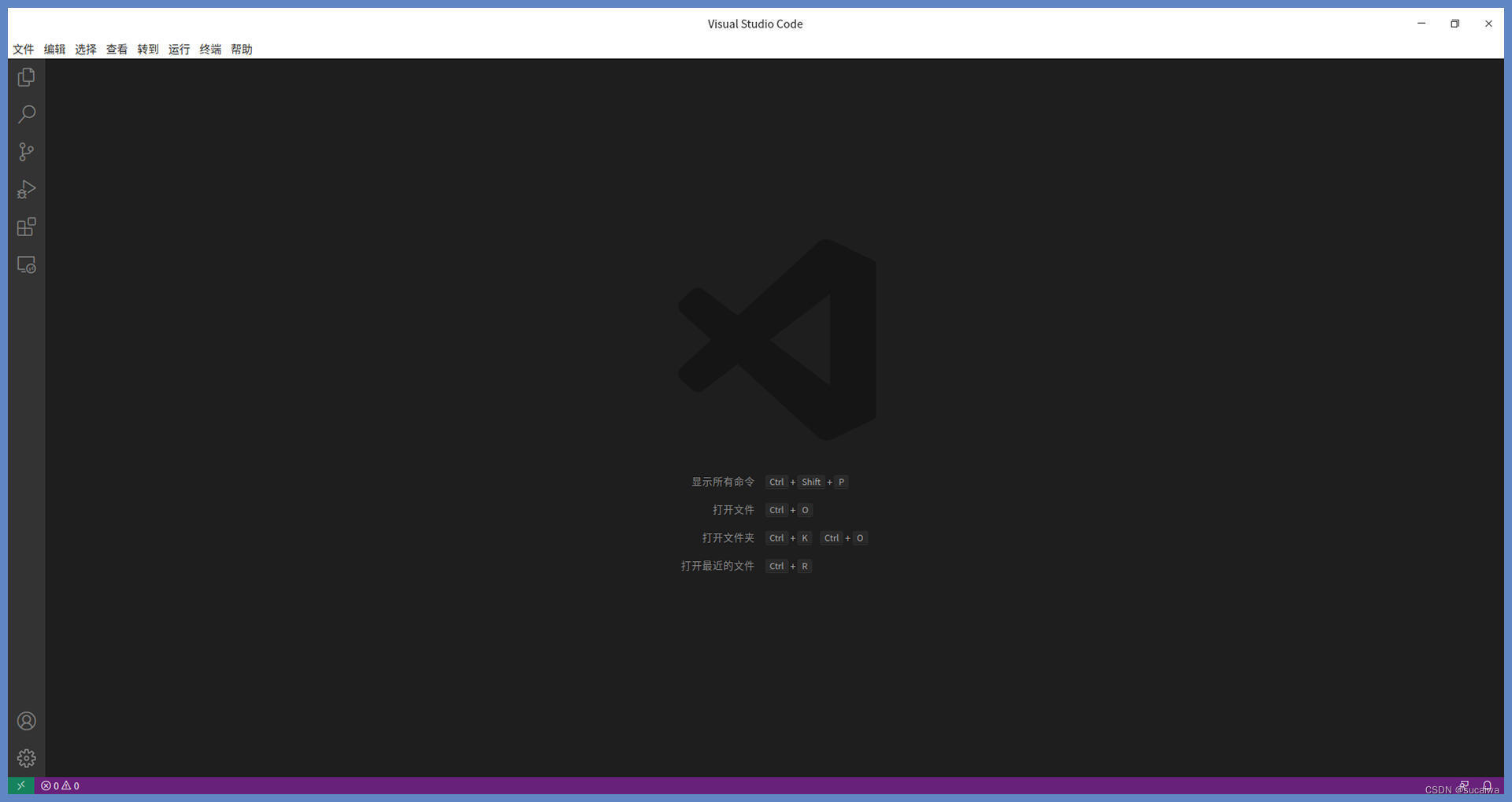Open the notifications bell in the status bar
The height and width of the screenshot is (802, 1512).
1488,785
